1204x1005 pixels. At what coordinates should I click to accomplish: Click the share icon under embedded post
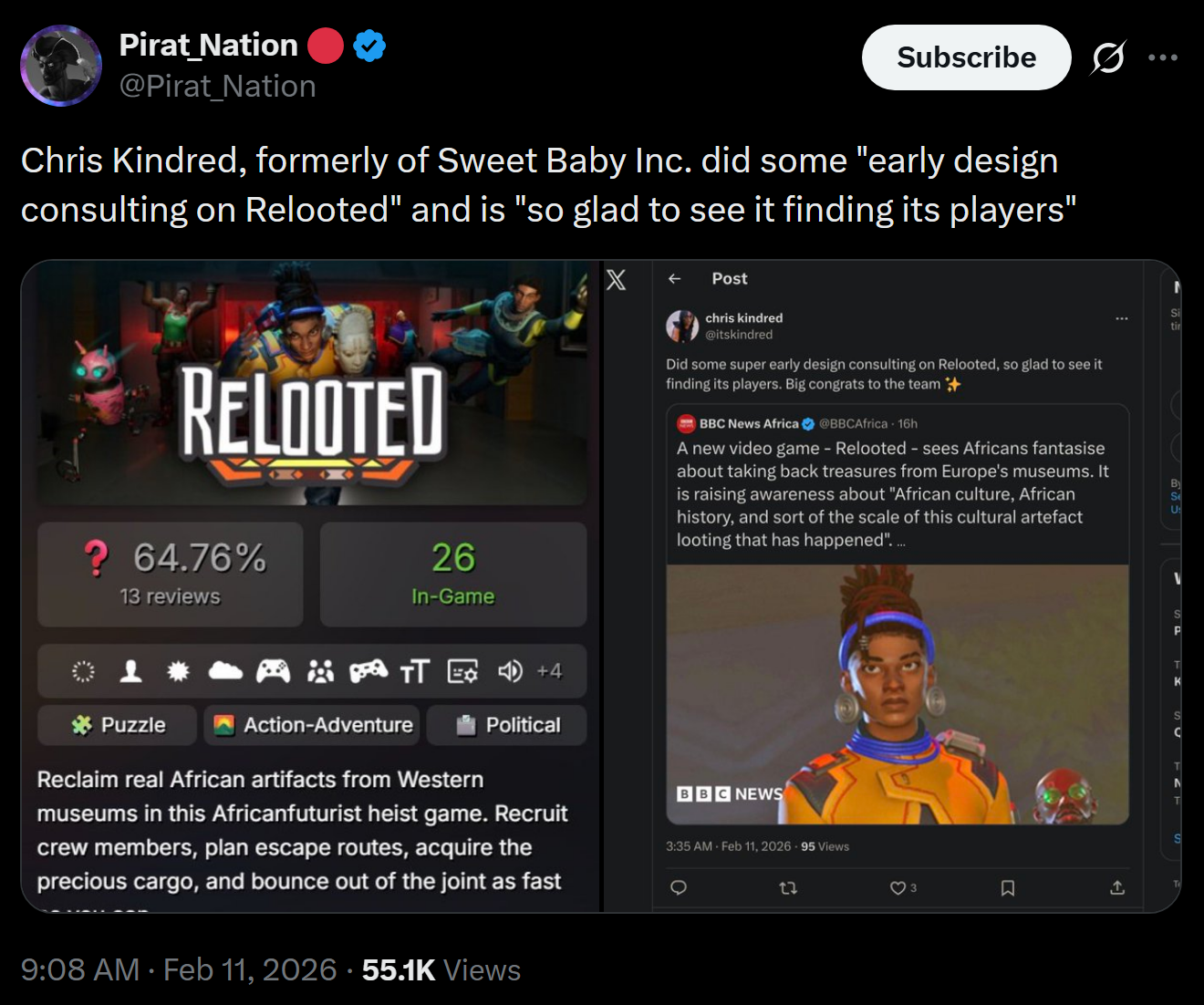(x=1117, y=887)
